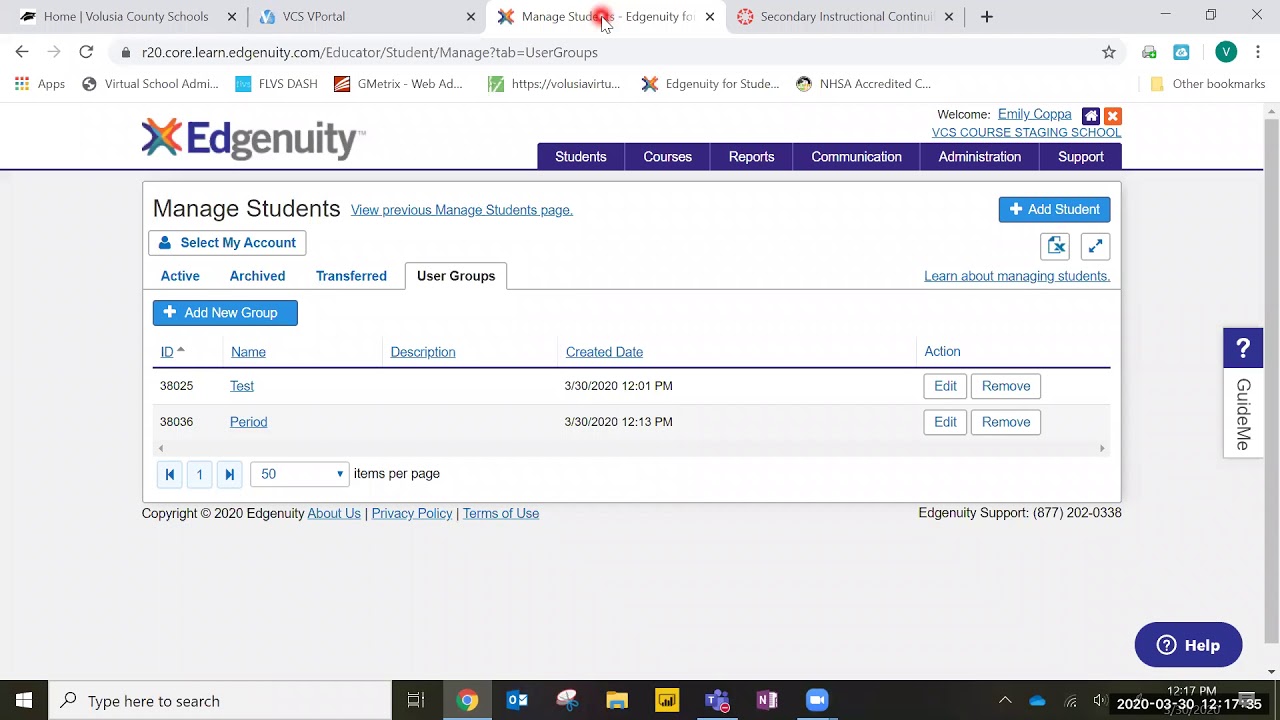1280x720 pixels.
Task: Click page number 1 in pager
Action: [x=200, y=474]
